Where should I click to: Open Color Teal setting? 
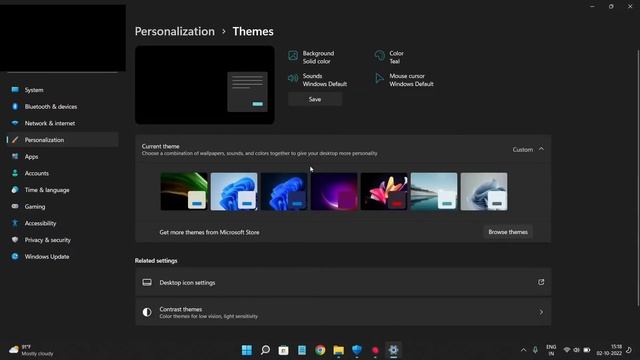pyautogui.click(x=389, y=57)
